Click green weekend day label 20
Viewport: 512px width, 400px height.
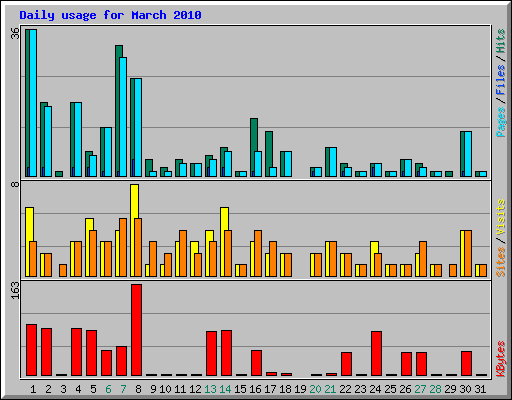tap(315, 389)
